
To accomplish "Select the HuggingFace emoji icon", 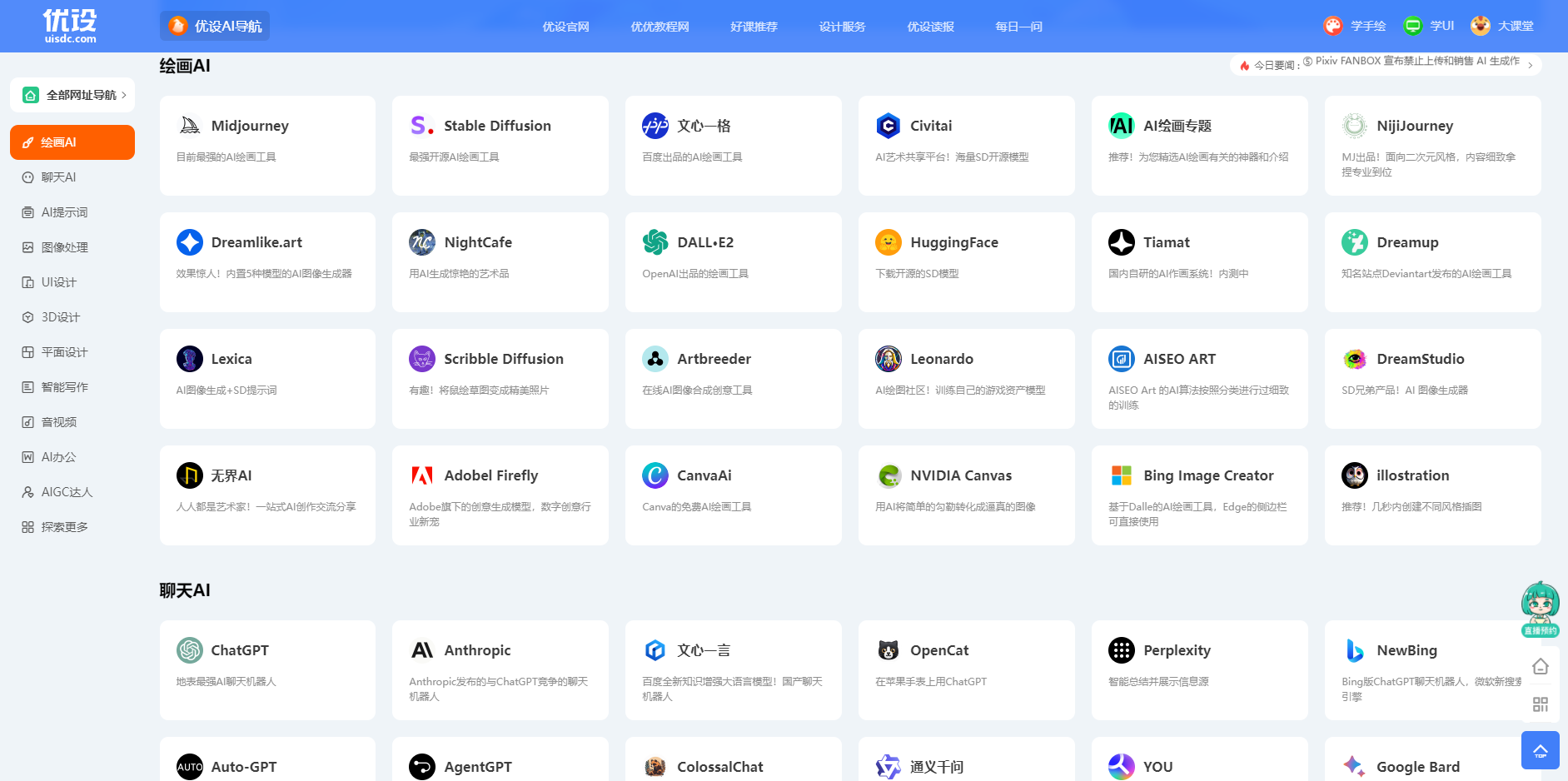I will (x=889, y=242).
